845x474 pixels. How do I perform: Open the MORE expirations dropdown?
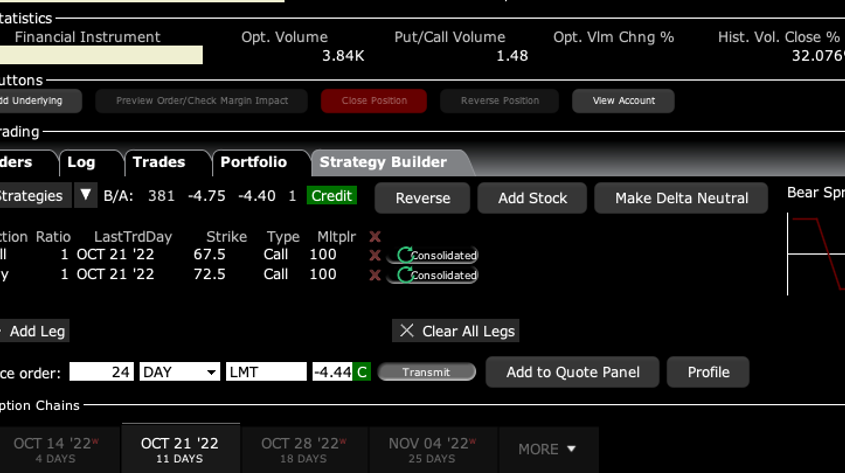547,449
